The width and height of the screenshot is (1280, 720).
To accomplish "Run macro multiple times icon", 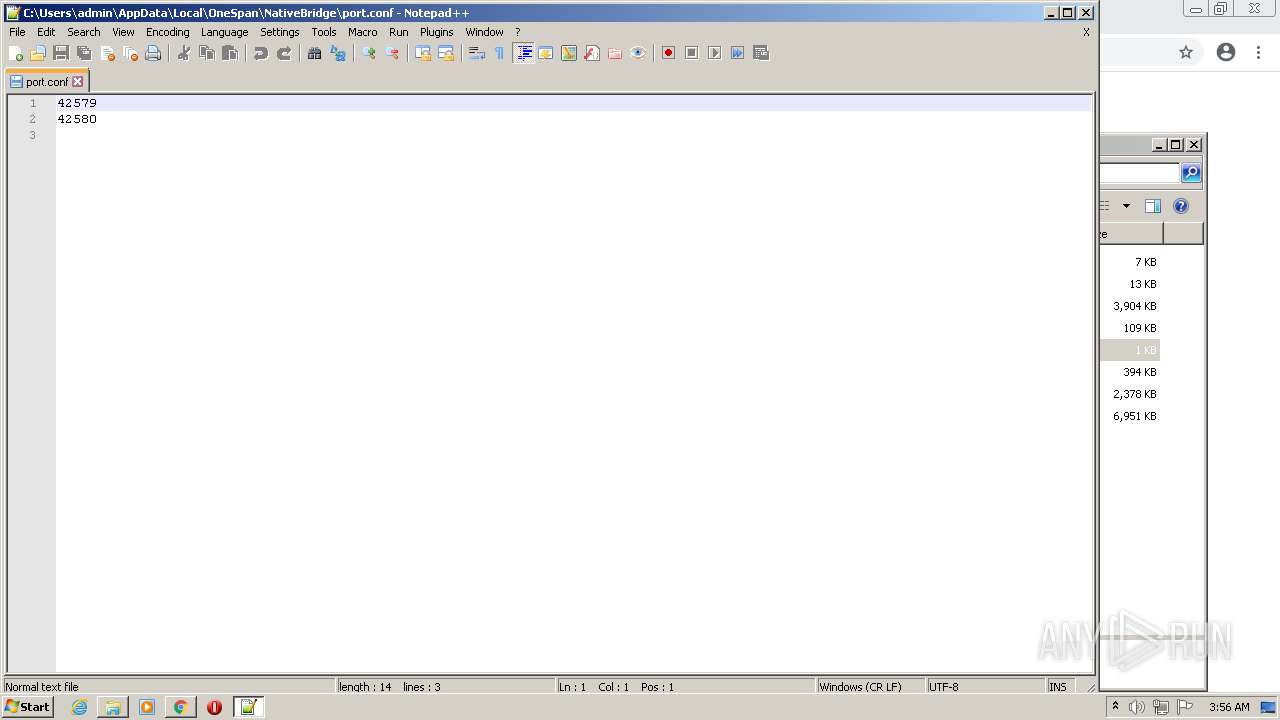I will [738, 53].
